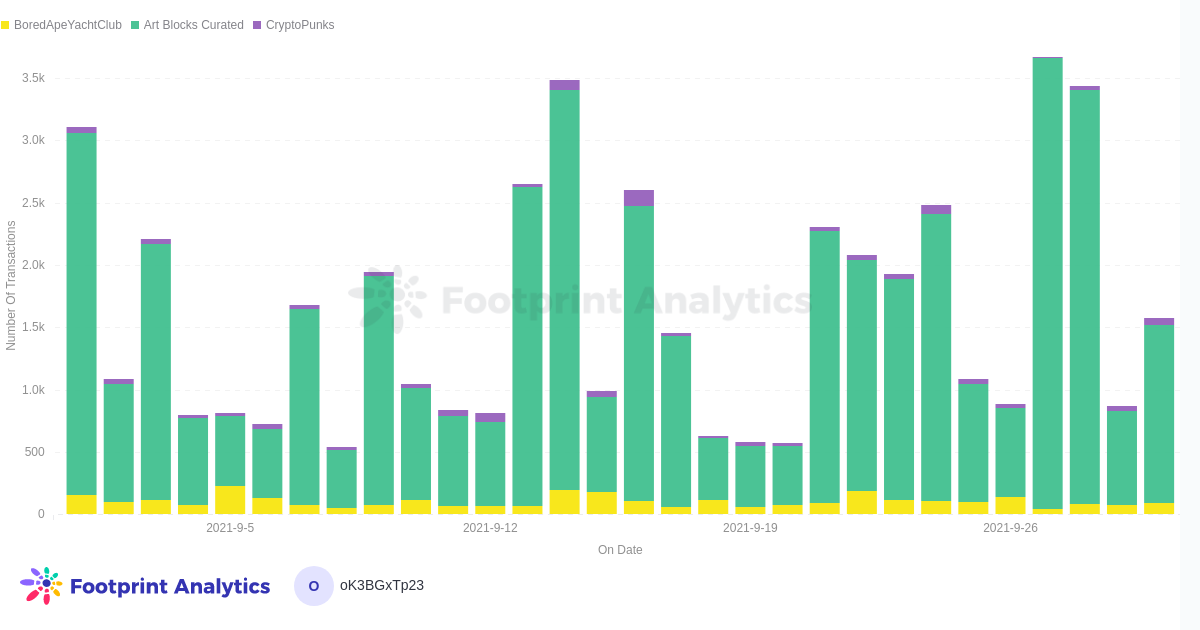Image resolution: width=1200 pixels, height=630 pixels.
Task: Open user profile oK3BGxTp23
Action: tap(381, 585)
